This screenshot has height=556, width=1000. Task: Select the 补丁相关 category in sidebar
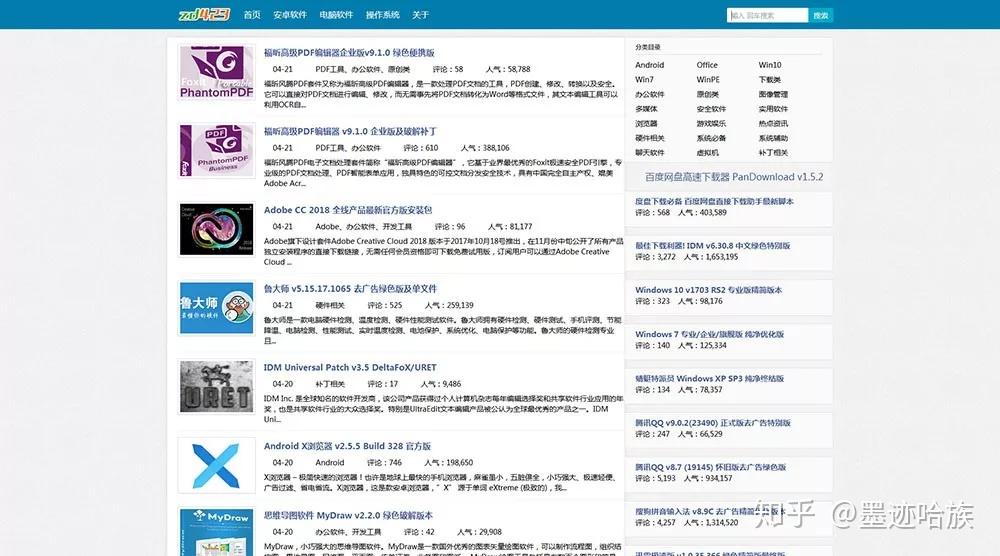[x=773, y=153]
